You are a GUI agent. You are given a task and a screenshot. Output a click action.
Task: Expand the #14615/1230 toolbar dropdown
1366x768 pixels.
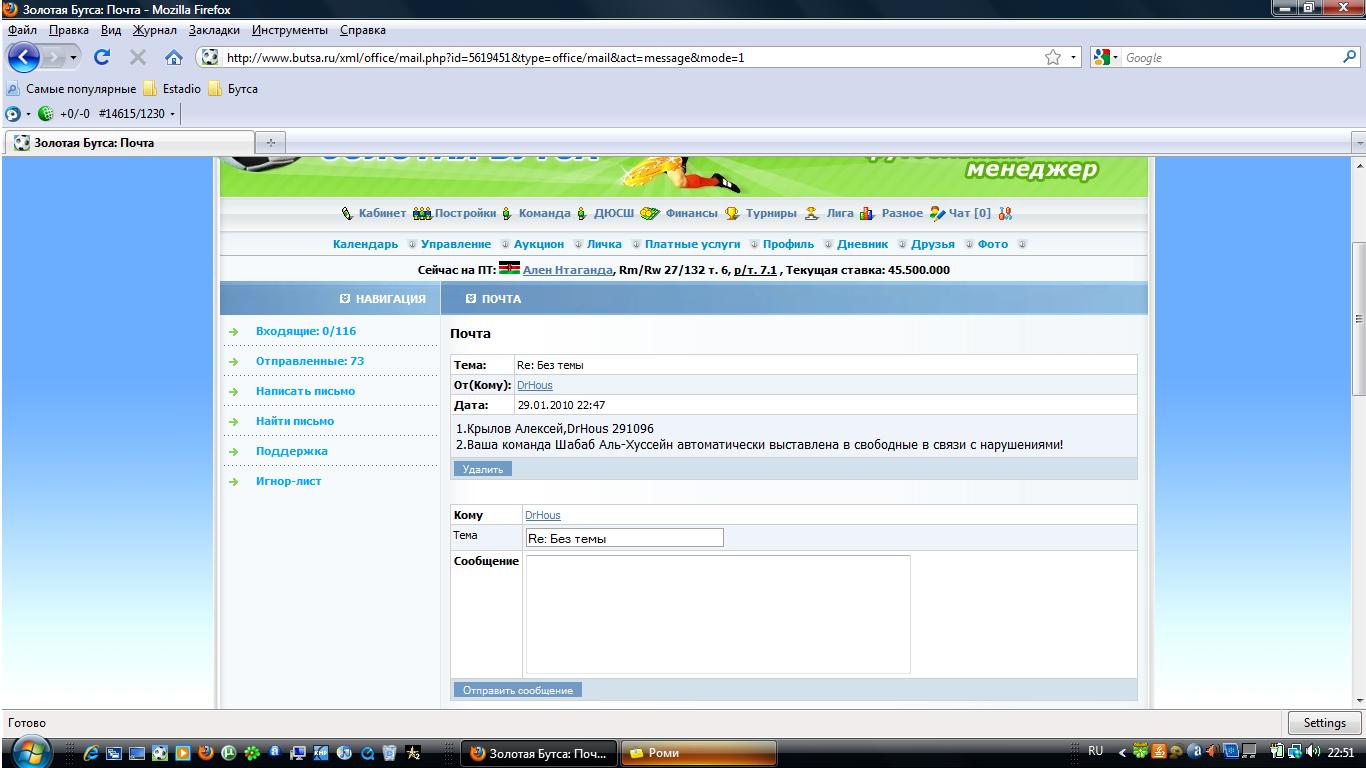pos(172,114)
